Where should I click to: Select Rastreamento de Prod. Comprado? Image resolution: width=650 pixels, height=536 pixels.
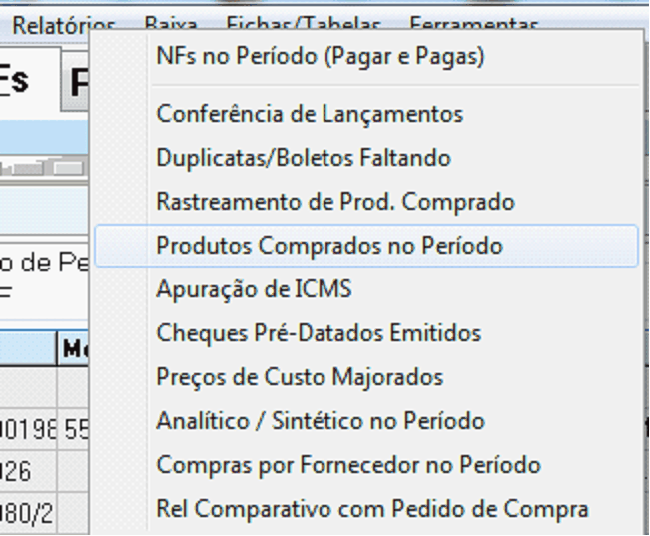click(x=335, y=202)
